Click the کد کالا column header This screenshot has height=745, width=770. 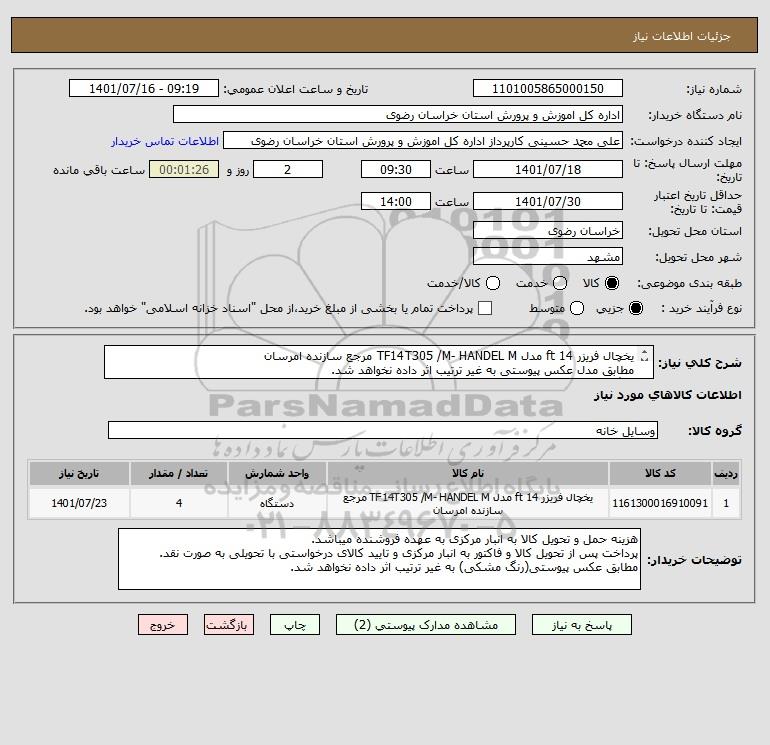[x=660, y=473]
